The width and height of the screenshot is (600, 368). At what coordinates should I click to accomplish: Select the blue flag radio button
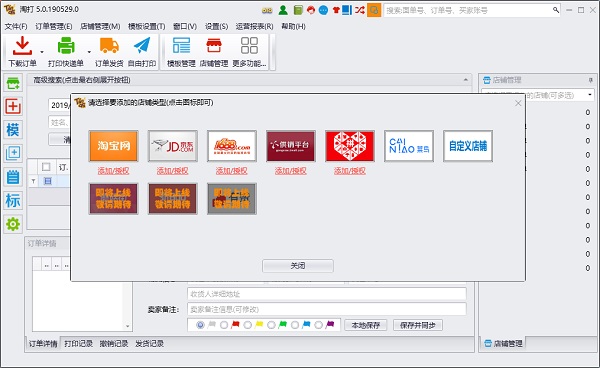click(x=295, y=325)
